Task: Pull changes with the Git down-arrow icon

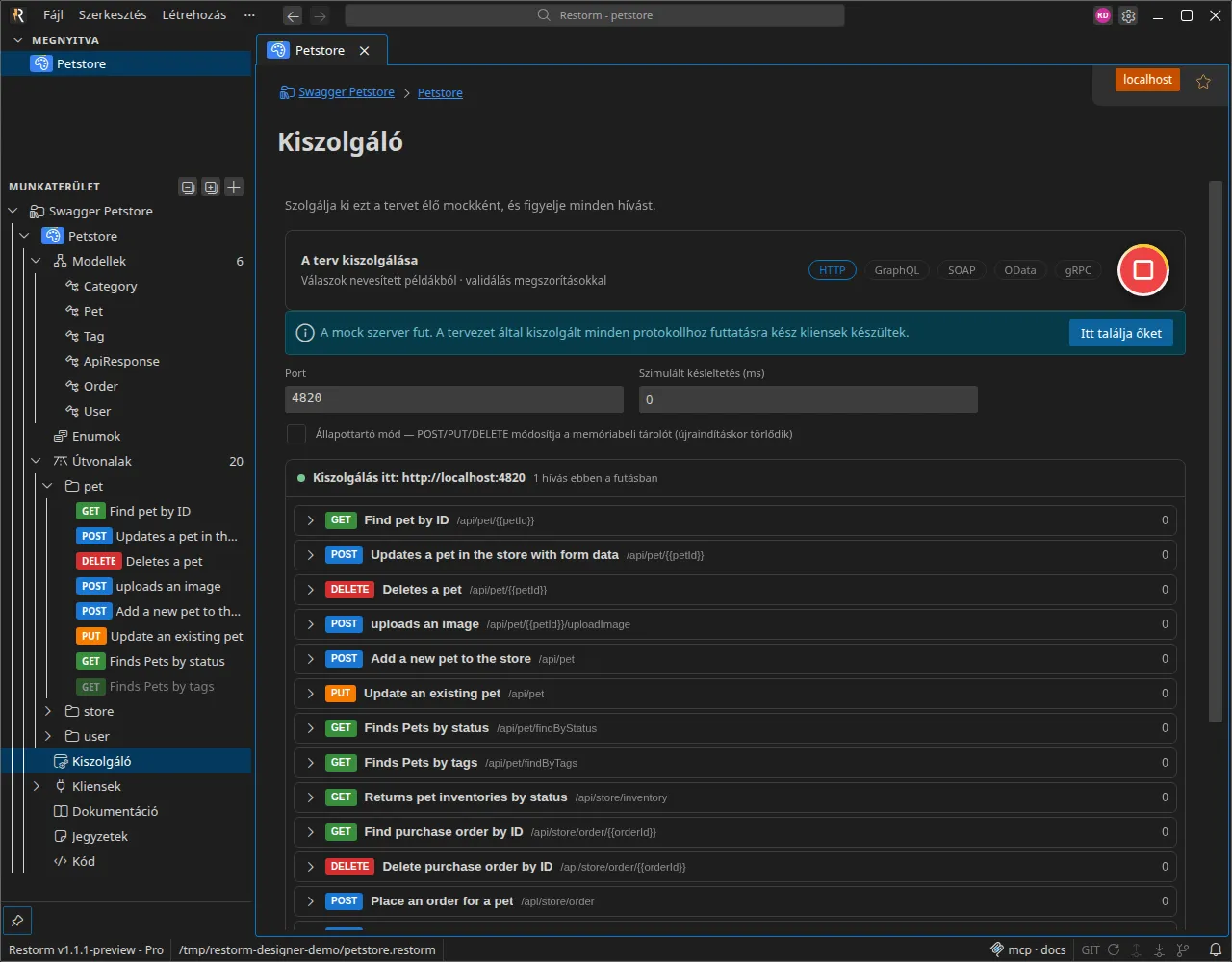Action: (x=1161, y=949)
